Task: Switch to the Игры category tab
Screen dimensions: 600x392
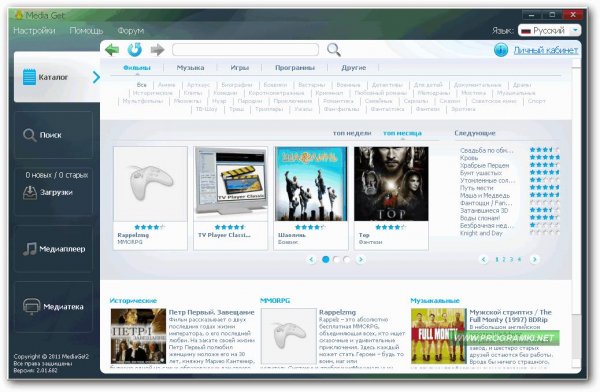Action: (x=240, y=68)
